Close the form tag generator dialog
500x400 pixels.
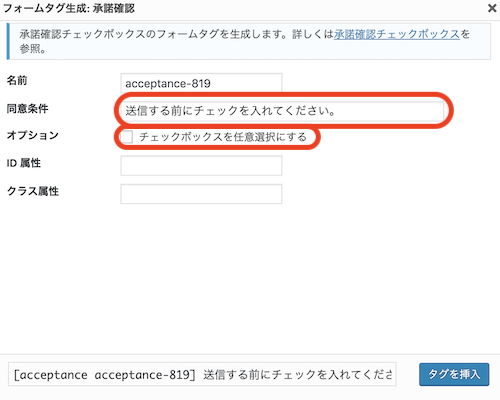pyautogui.click(x=492, y=8)
